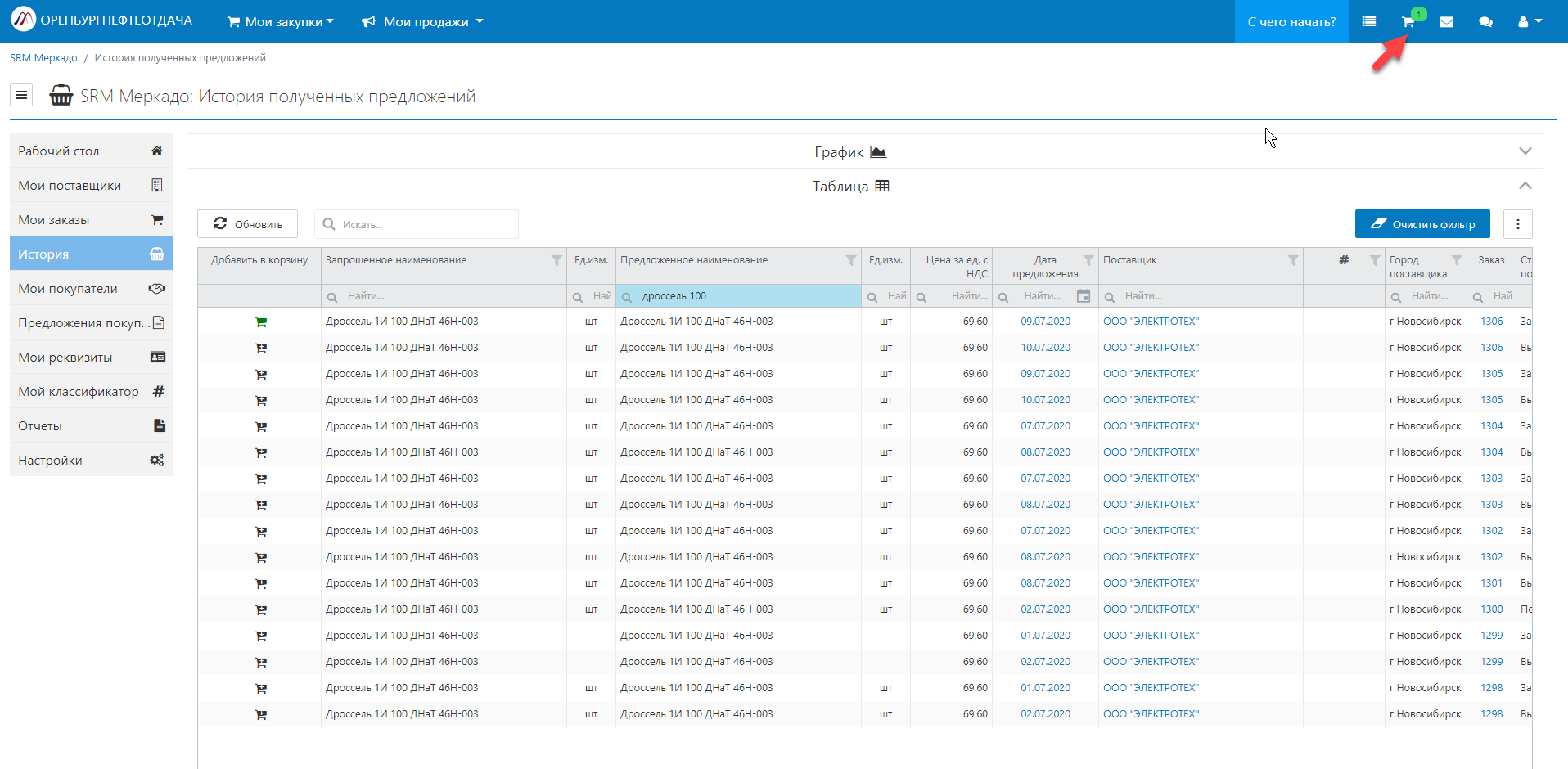Open the user account dropdown
Image resolution: width=1568 pixels, height=769 pixels.
(1529, 22)
